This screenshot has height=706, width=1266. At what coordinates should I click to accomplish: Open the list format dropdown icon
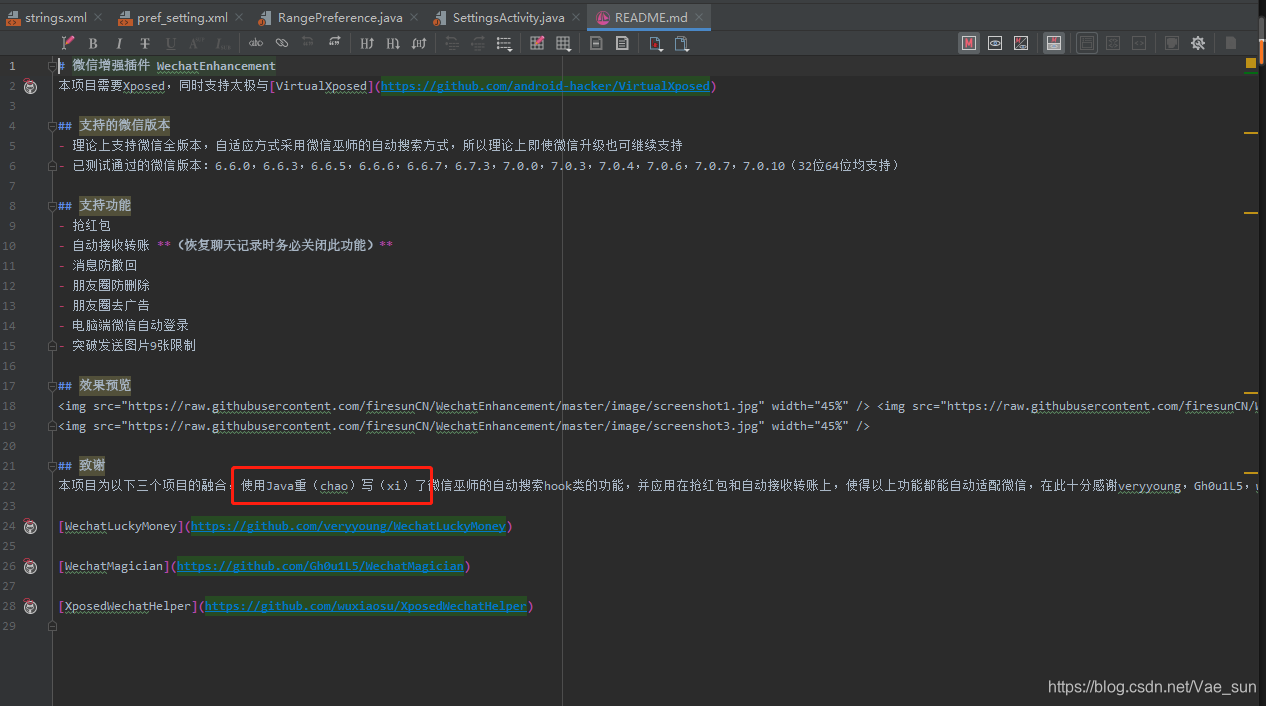point(505,43)
